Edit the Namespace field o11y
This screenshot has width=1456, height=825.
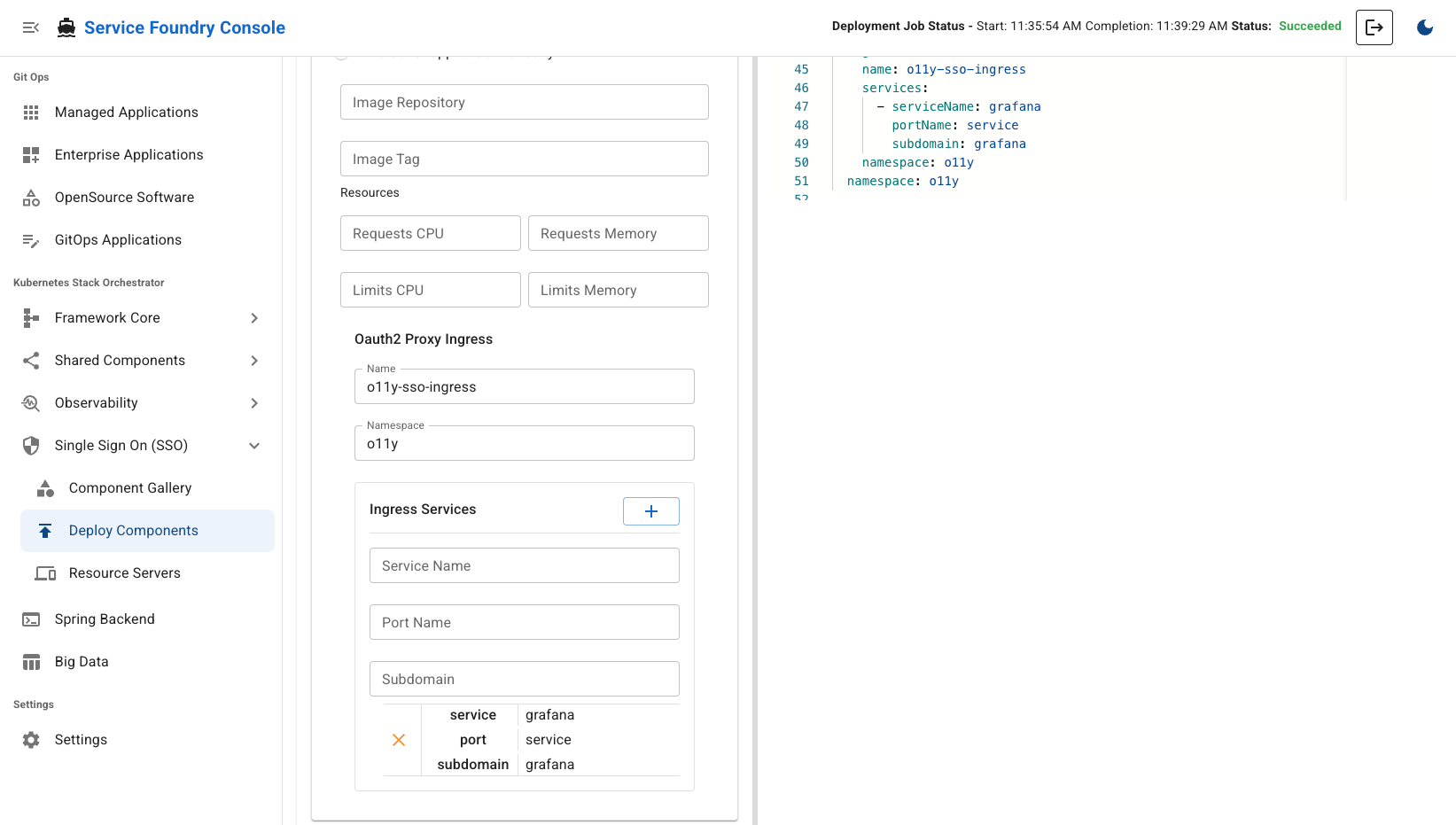tap(525, 443)
